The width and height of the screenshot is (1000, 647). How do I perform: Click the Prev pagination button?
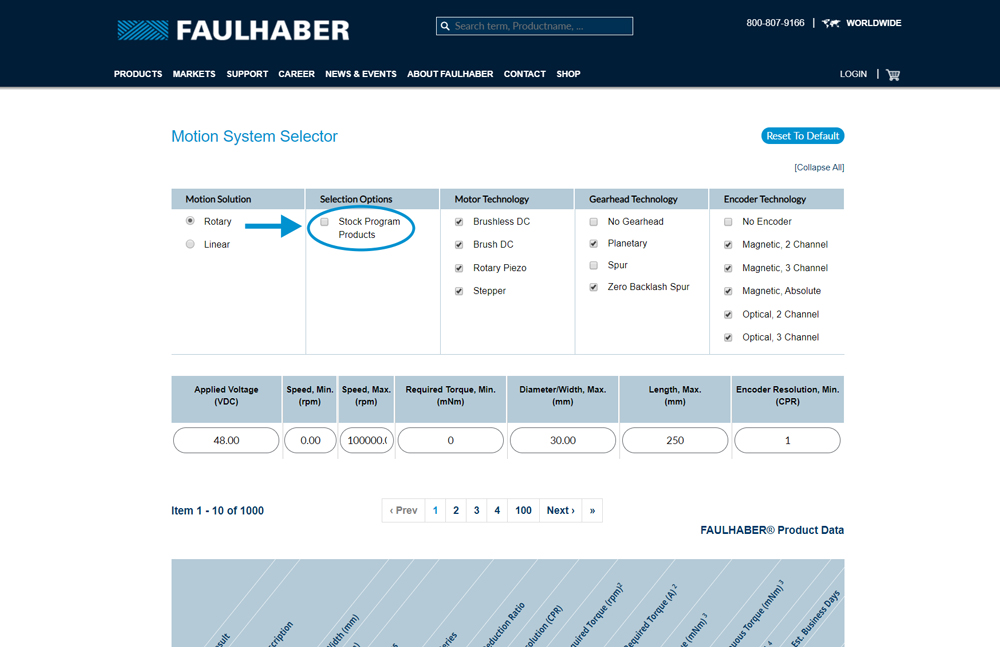coord(403,510)
